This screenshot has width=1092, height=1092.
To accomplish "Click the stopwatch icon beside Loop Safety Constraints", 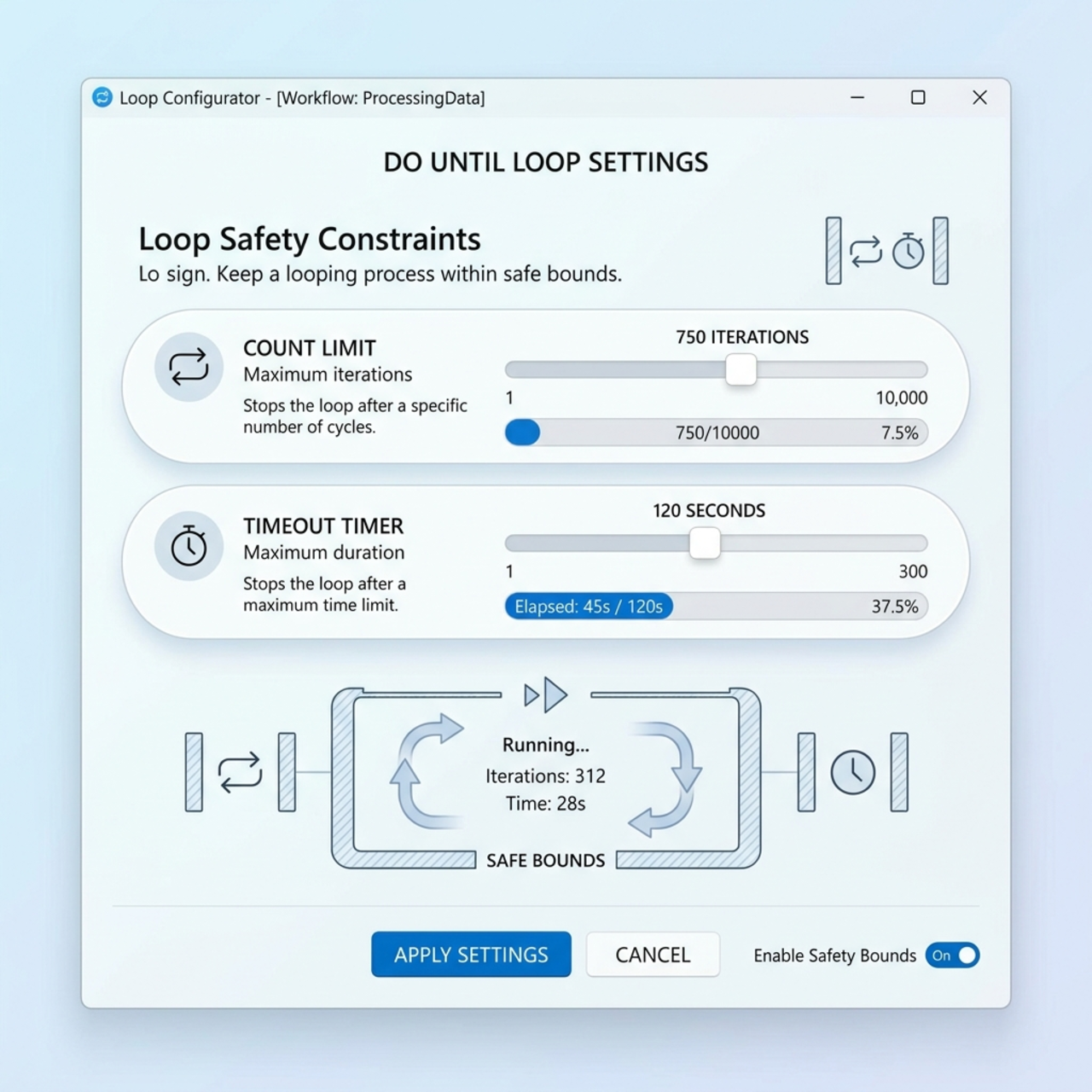I will pyautogui.click(x=909, y=251).
